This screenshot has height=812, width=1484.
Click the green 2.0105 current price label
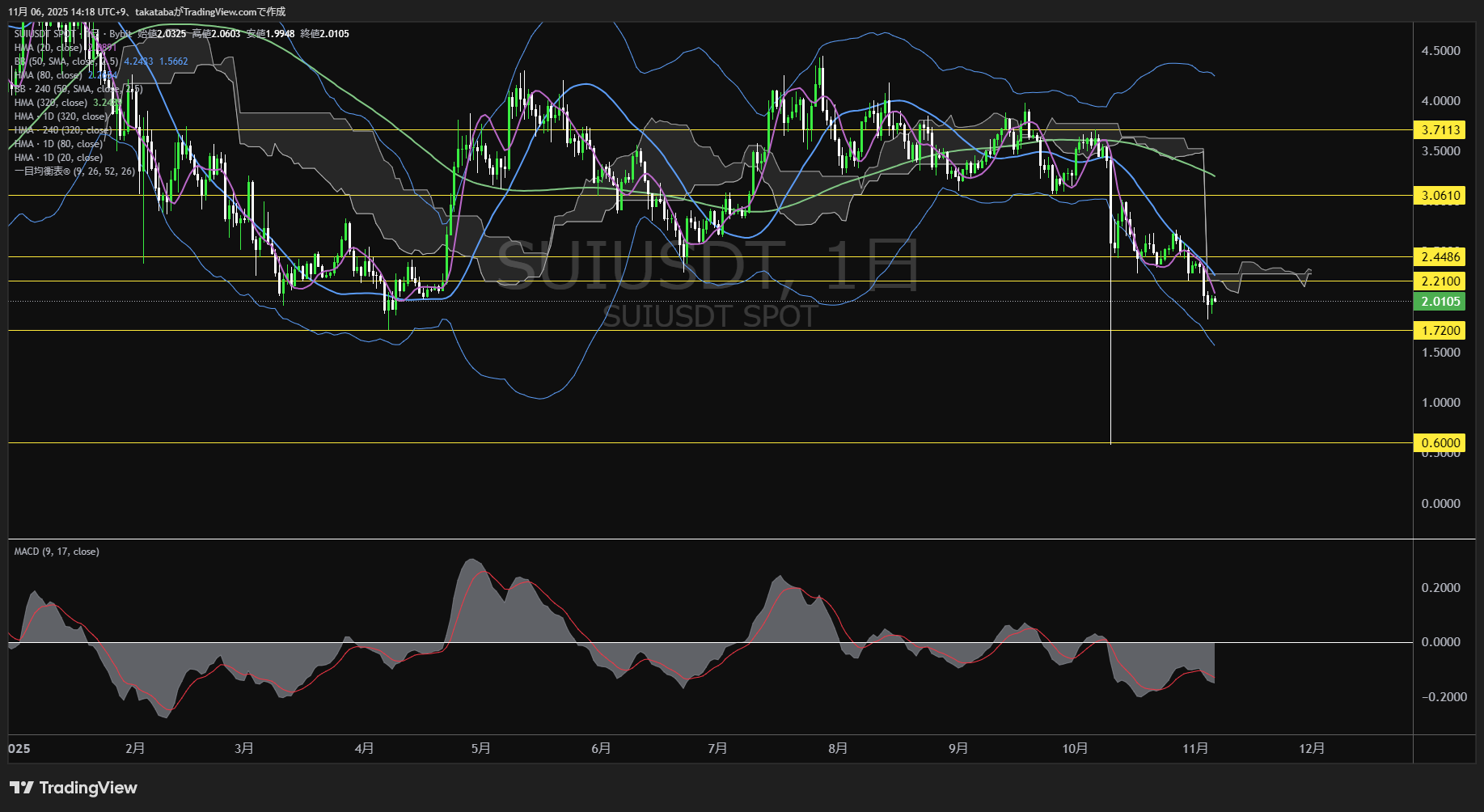[1440, 302]
